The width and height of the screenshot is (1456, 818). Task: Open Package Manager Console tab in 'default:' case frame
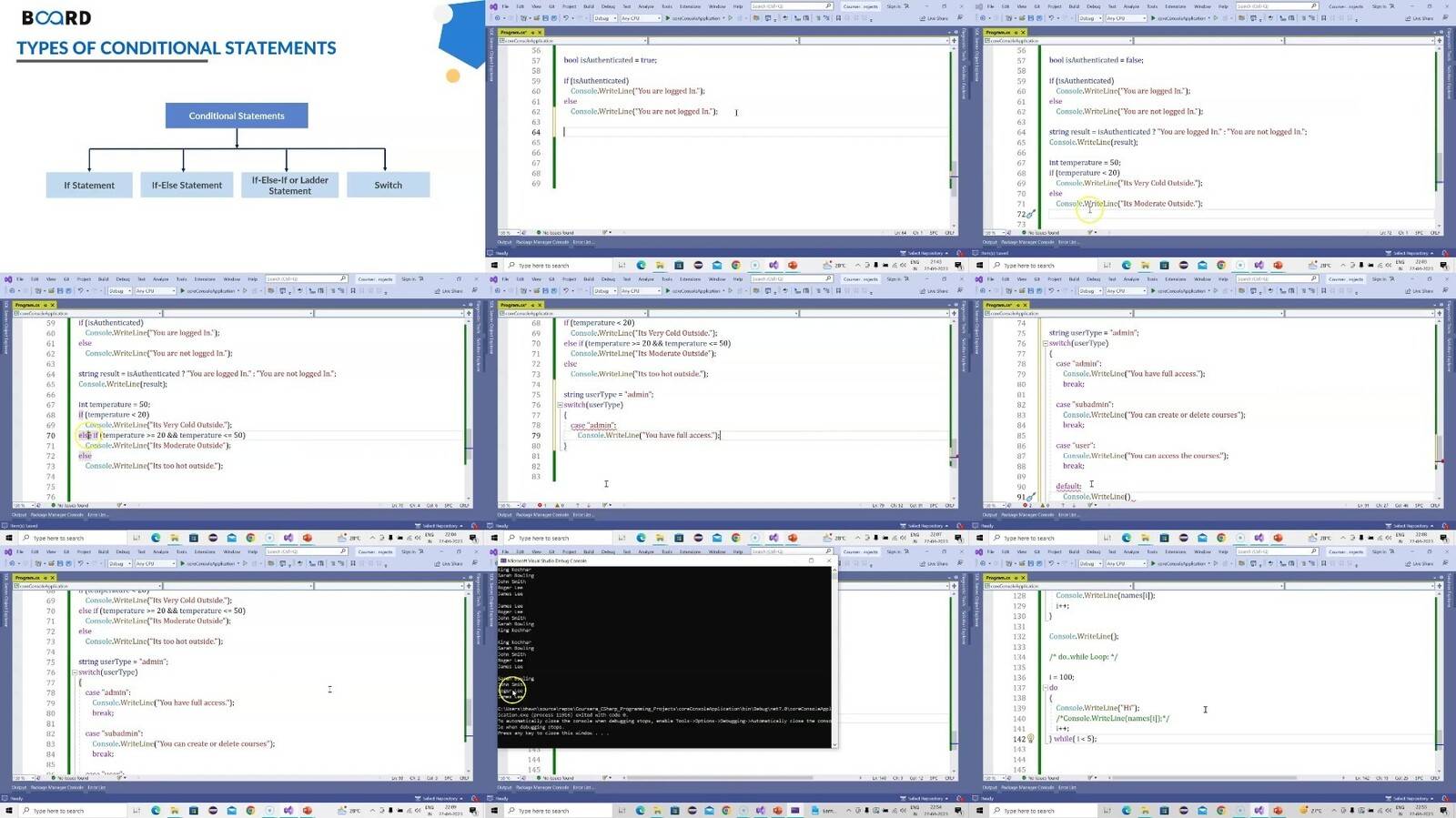point(1027,515)
